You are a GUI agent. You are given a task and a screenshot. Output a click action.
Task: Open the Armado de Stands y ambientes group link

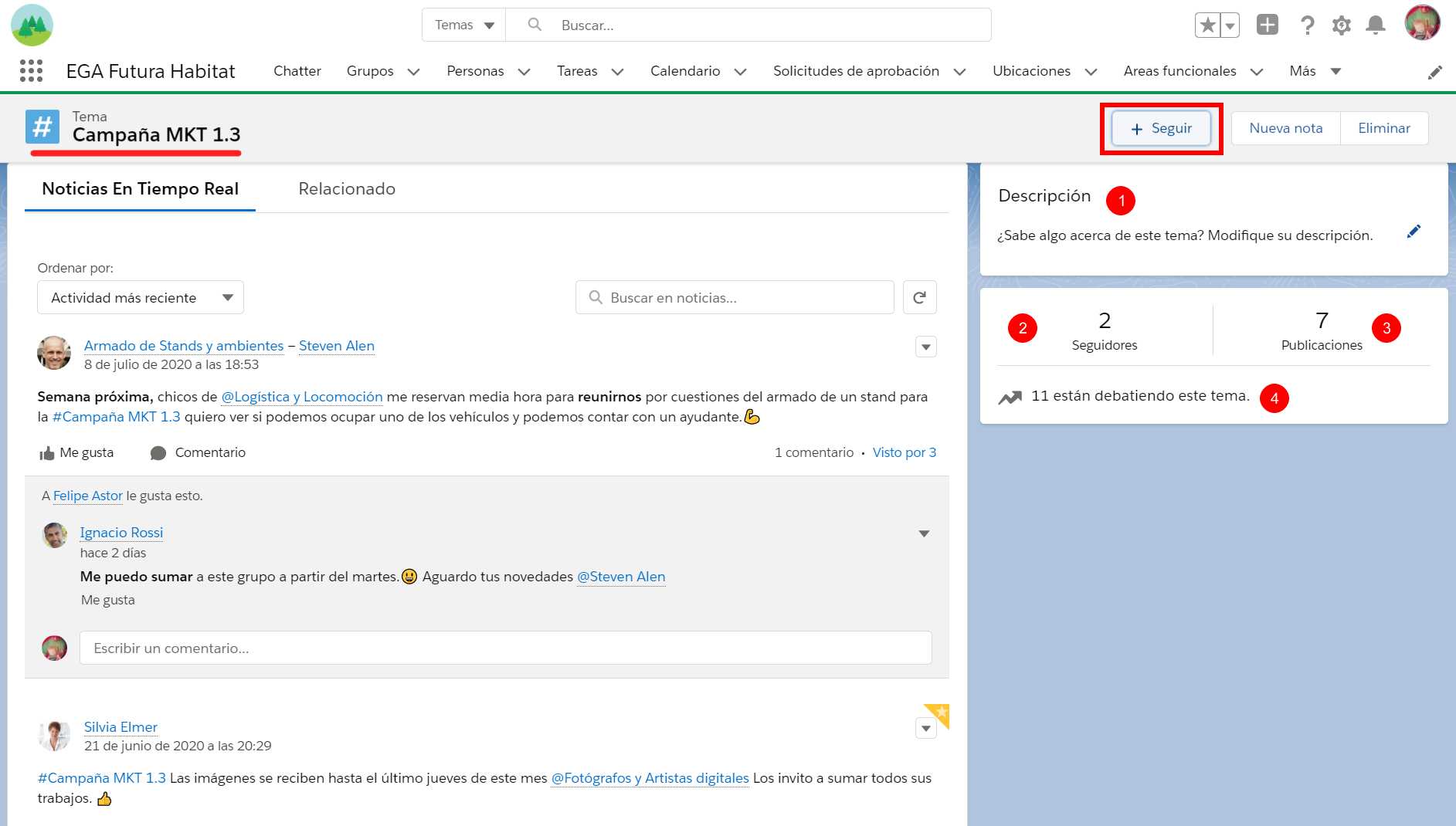coord(184,346)
